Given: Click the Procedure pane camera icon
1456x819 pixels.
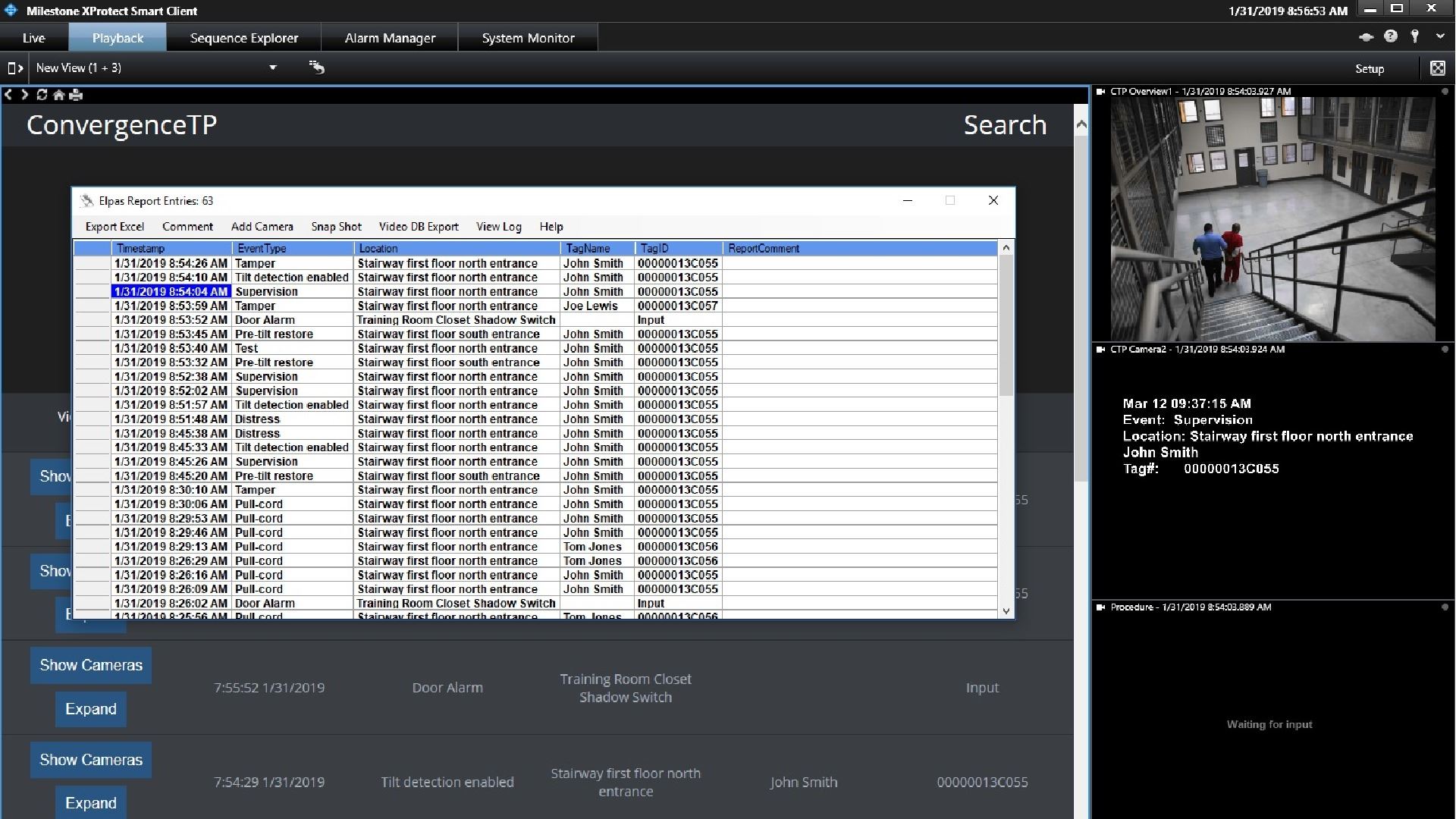Looking at the screenshot, I should click(x=1100, y=607).
